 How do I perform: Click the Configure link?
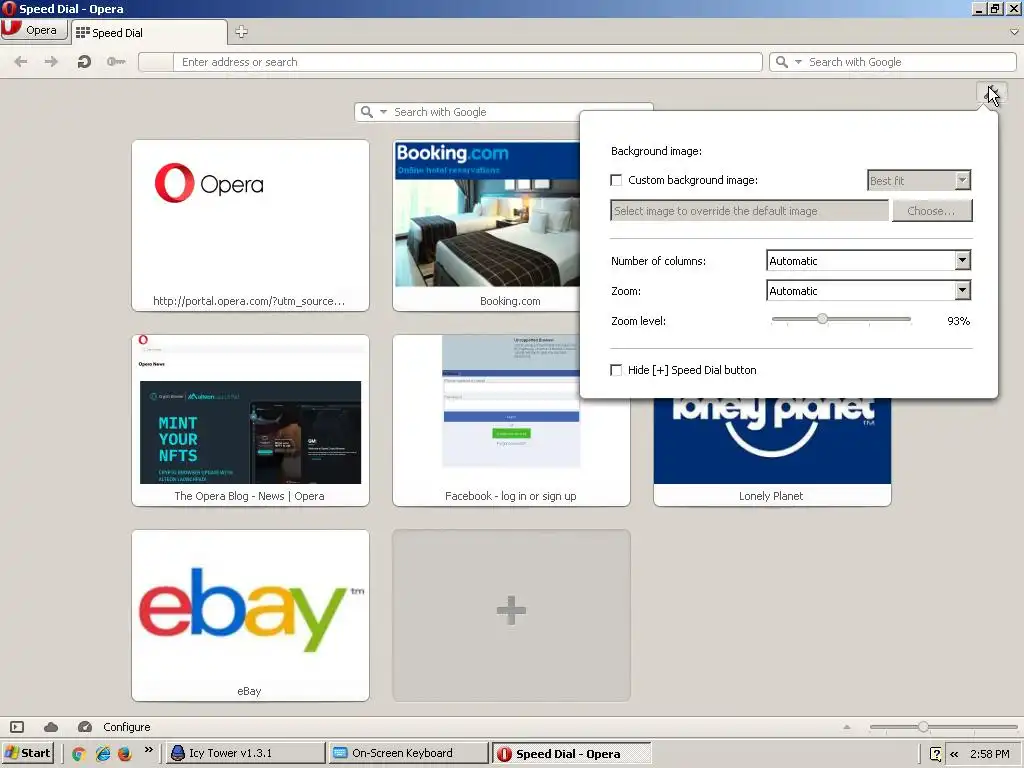[x=127, y=727]
